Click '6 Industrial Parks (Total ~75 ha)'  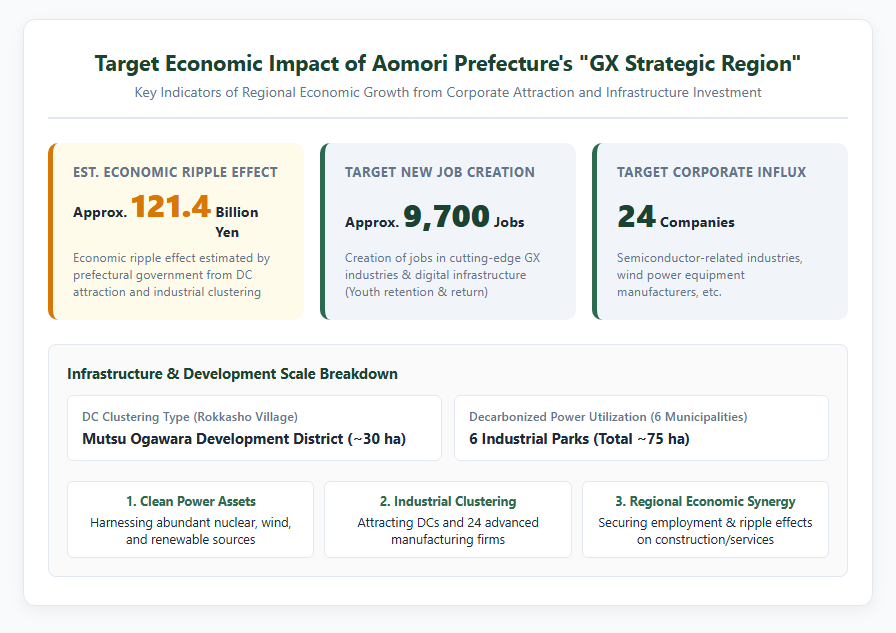click(579, 439)
